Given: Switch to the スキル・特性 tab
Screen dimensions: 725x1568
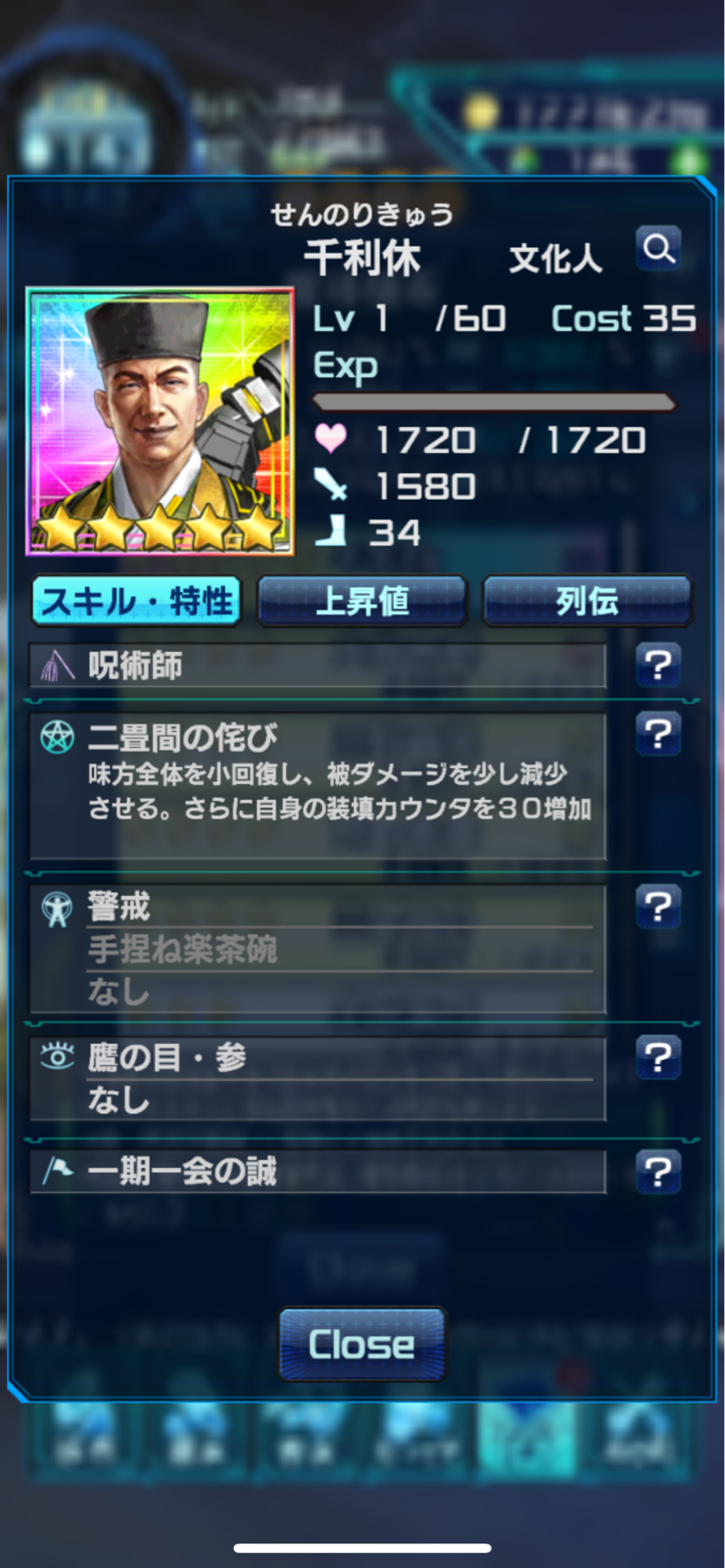Looking at the screenshot, I should 136,601.
